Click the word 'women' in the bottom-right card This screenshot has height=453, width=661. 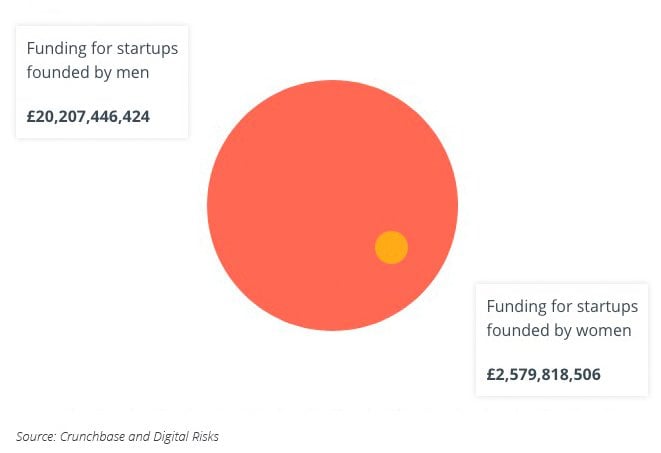click(604, 330)
